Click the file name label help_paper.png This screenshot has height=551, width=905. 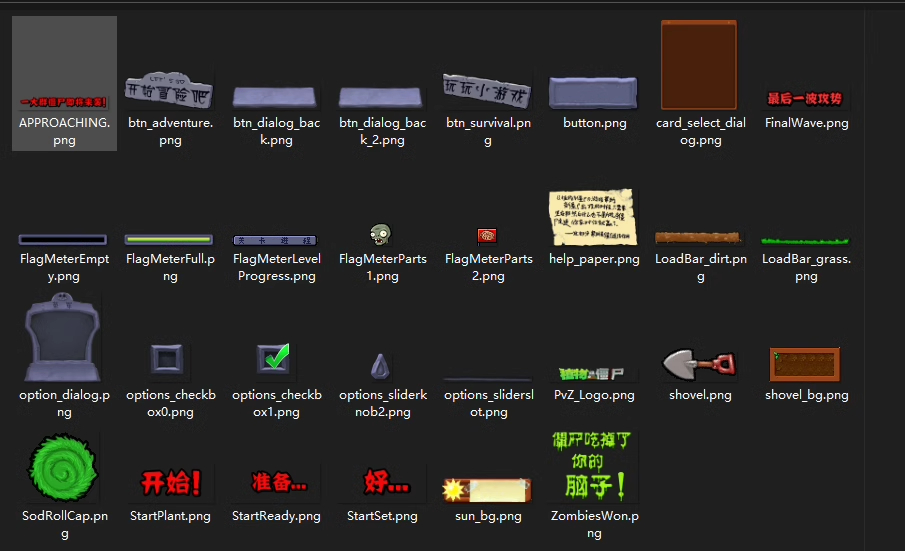pos(594,259)
